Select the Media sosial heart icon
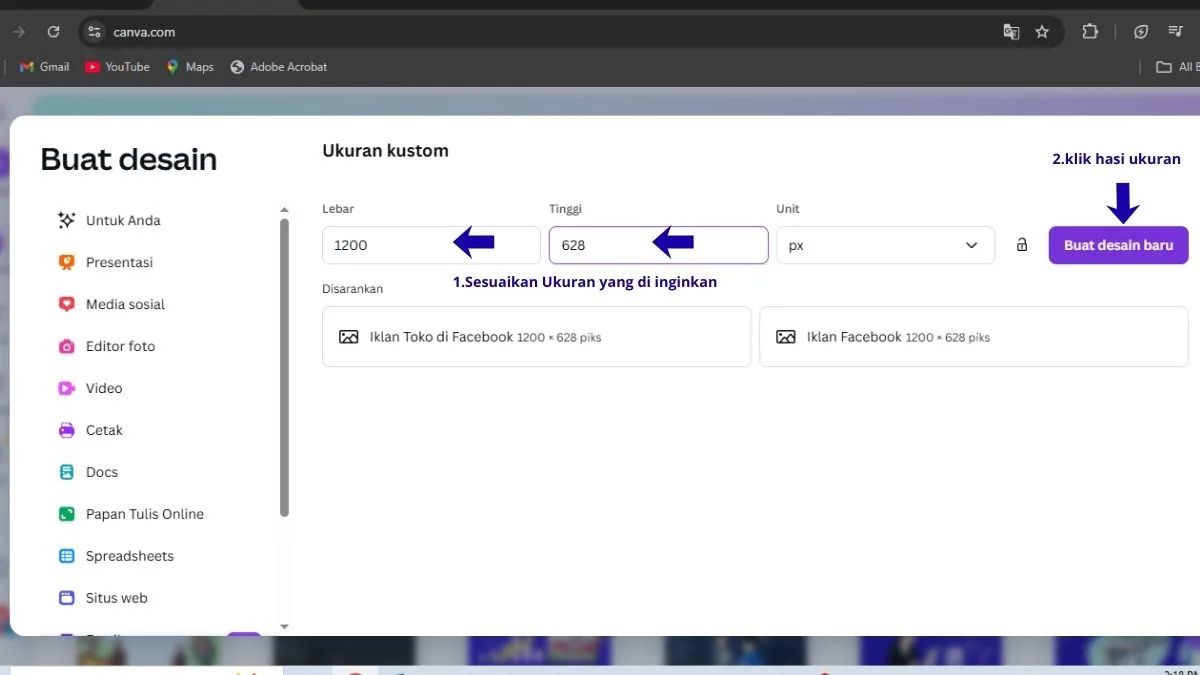 [67, 304]
